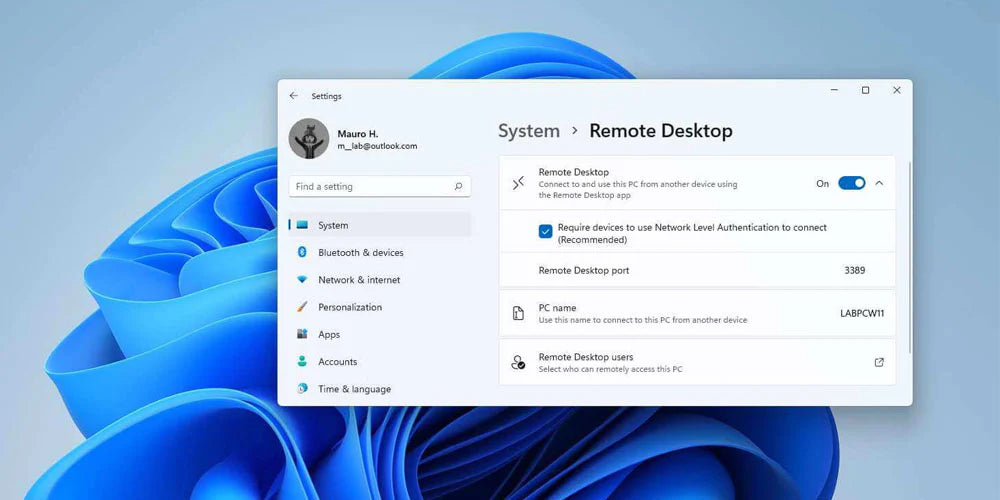This screenshot has width=1000, height=500.
Task: Turn off the Remote Desktop toggle
Action: pos(851,183)
